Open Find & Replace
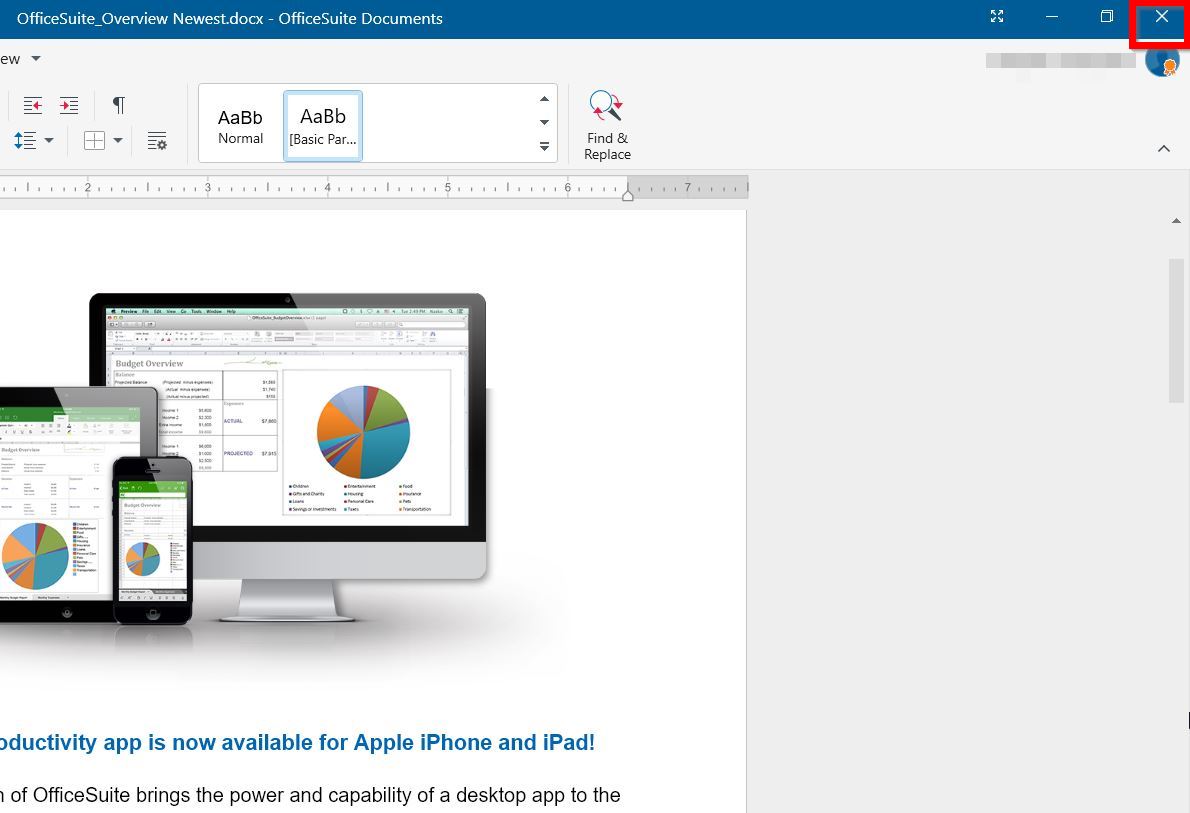 click(x=607, y=125)
